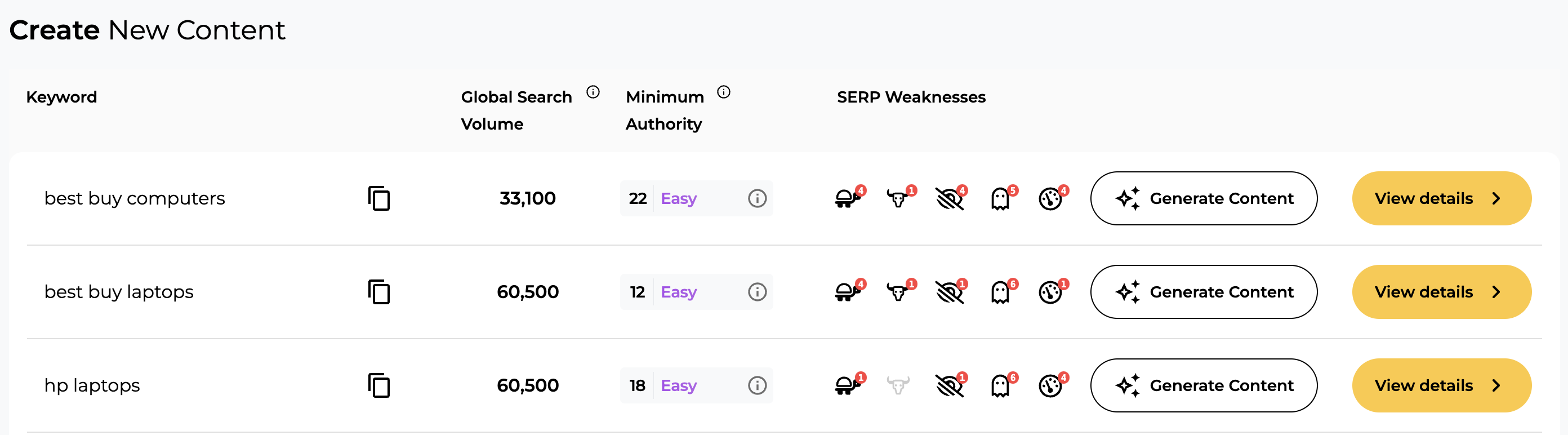This screenshot has height=435, width=1568.
Task: Open the Global Search Volume info tooltip
Action: click(x=594, y=92)
